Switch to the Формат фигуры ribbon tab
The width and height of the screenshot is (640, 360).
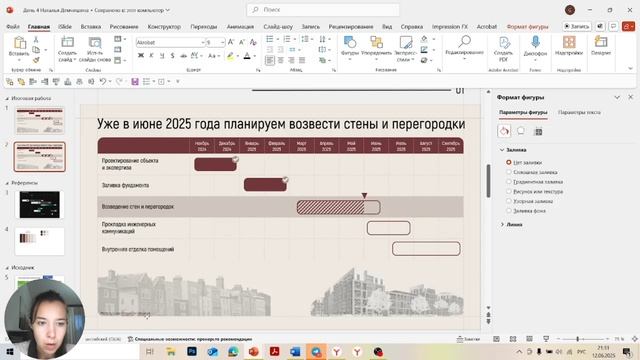pyautogui.click(x=527, y=27)
